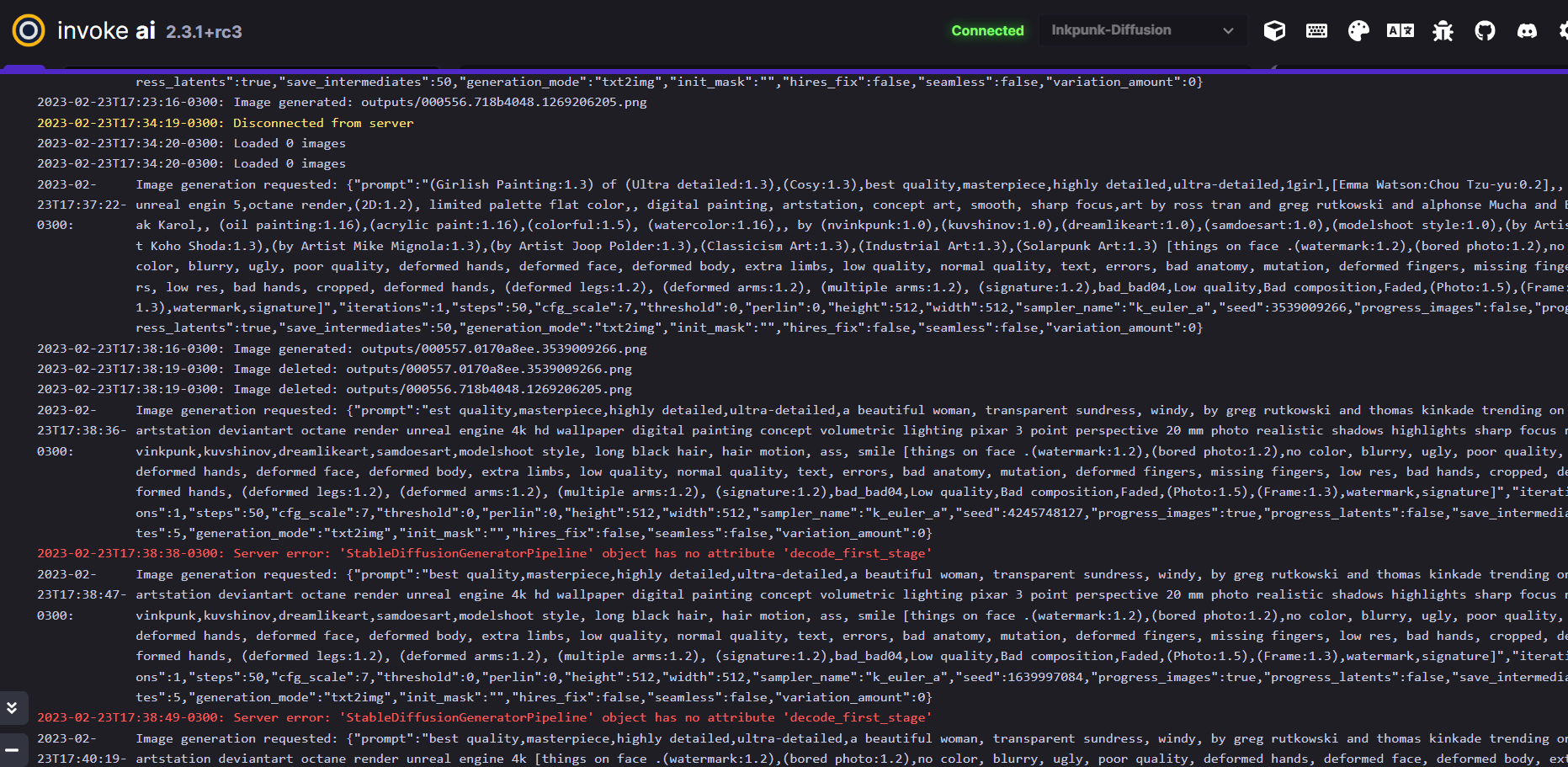Click the InvokeAI circular logo
Screen dimensions: 1568x767
pos(29,31)
